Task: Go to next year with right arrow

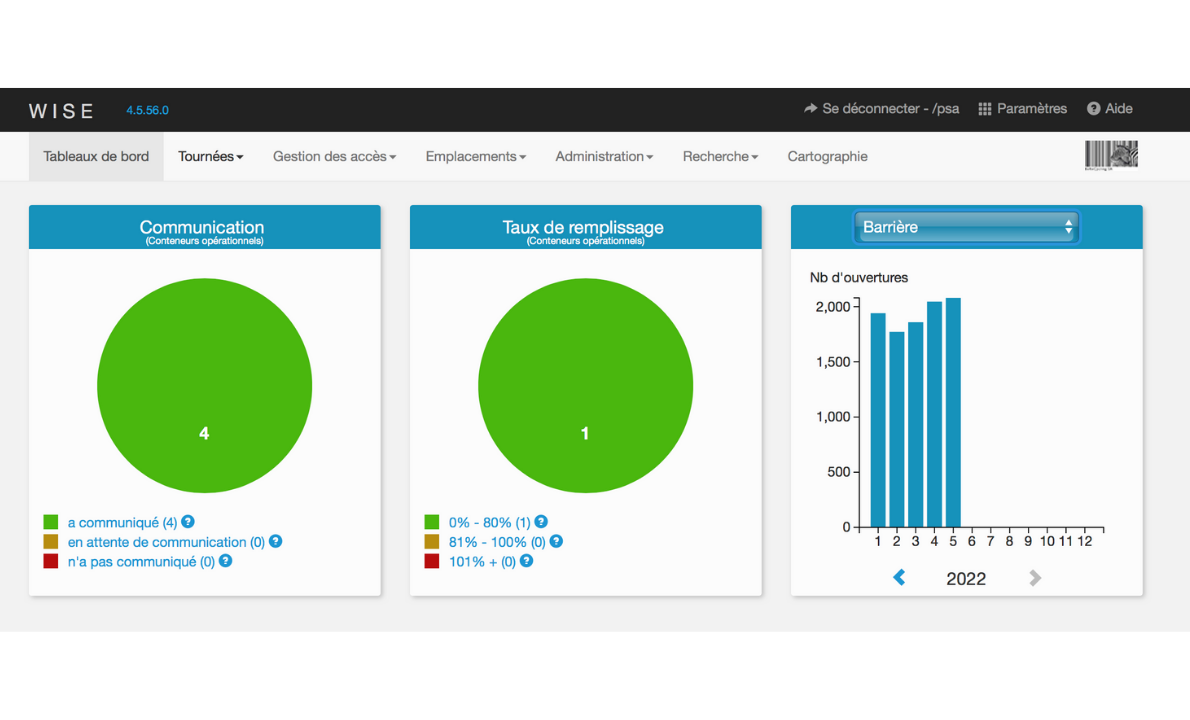Action: (x=1035, y=578)
